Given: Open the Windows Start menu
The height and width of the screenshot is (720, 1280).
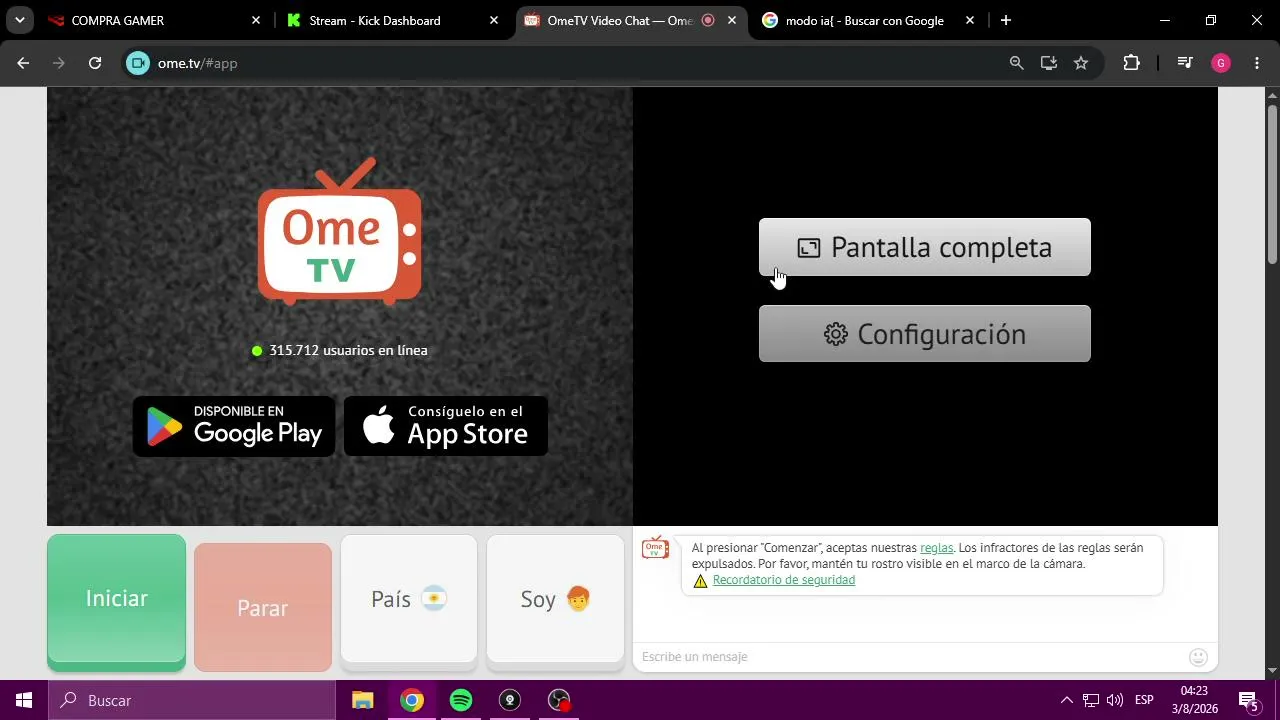Looking at the screenshot, I should tap(24, 700).
